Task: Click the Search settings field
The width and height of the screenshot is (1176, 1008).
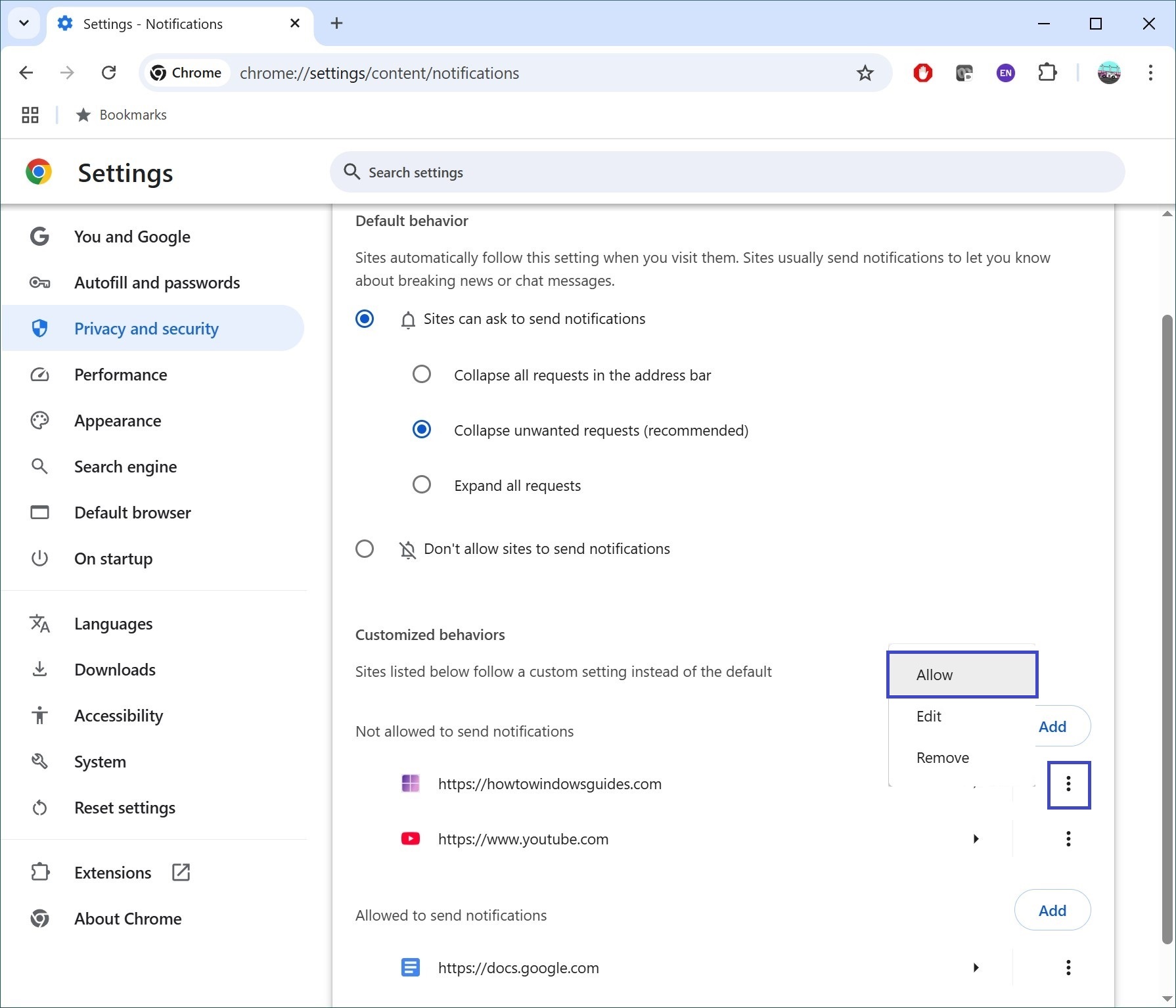Action: tap(727, 172)
